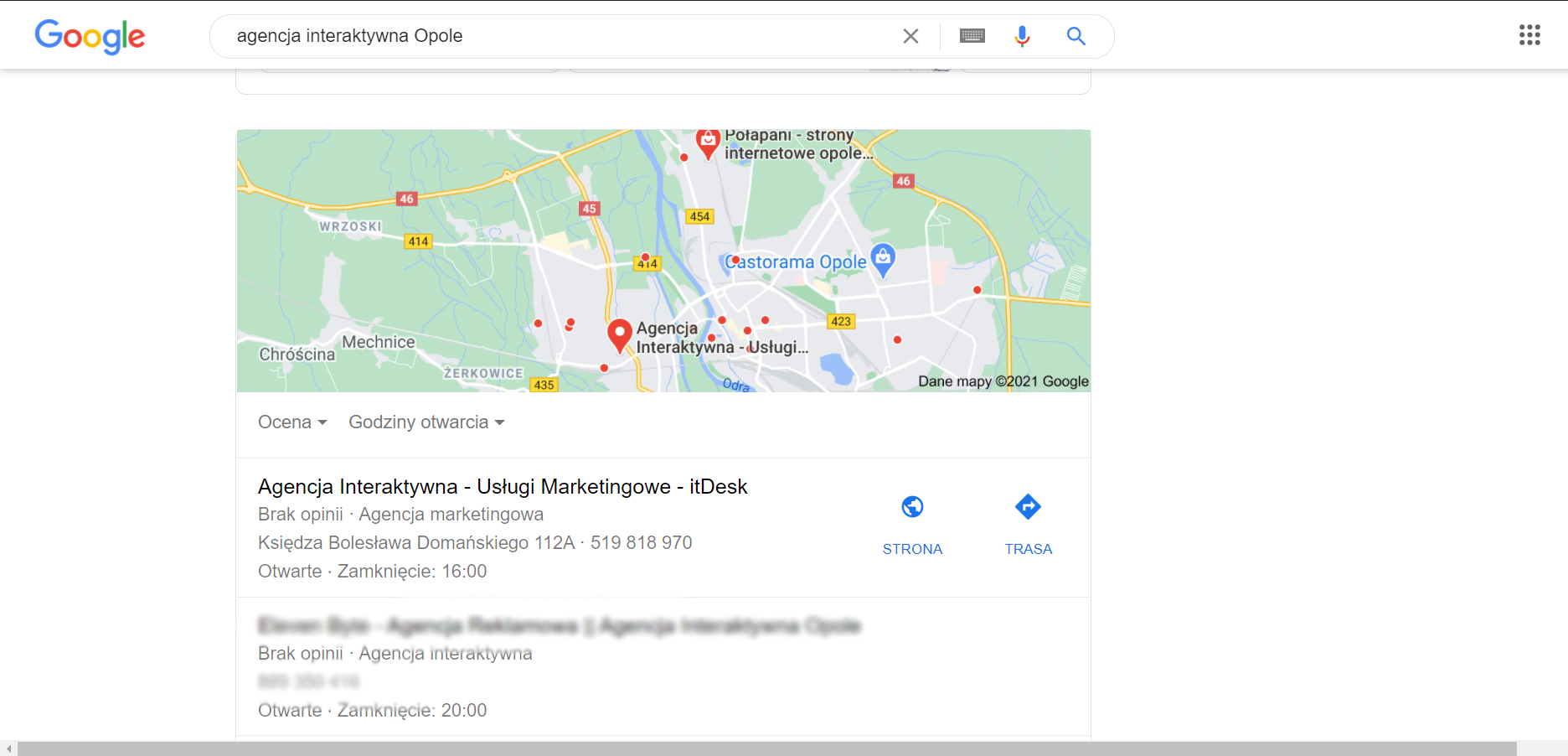The image size is (1568, 756).
Task: Select phone number 519 818 970
Action: click(642, 543)
